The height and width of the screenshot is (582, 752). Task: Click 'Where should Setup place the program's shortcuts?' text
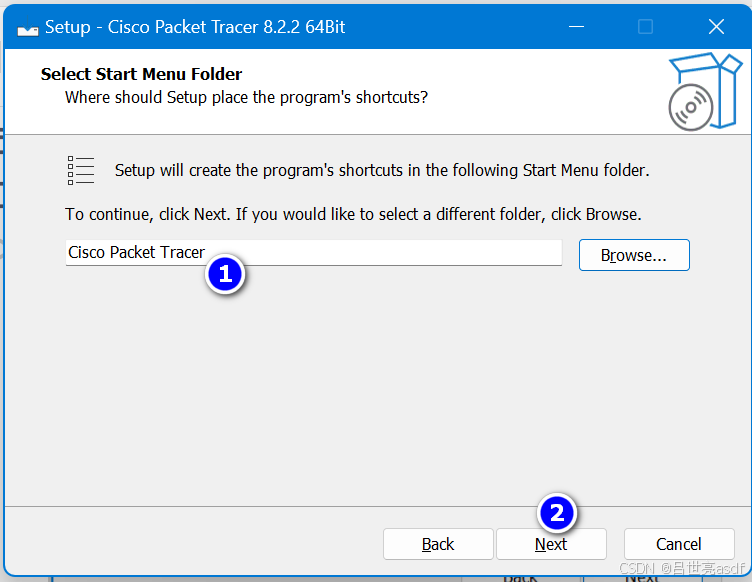[246, 97]
